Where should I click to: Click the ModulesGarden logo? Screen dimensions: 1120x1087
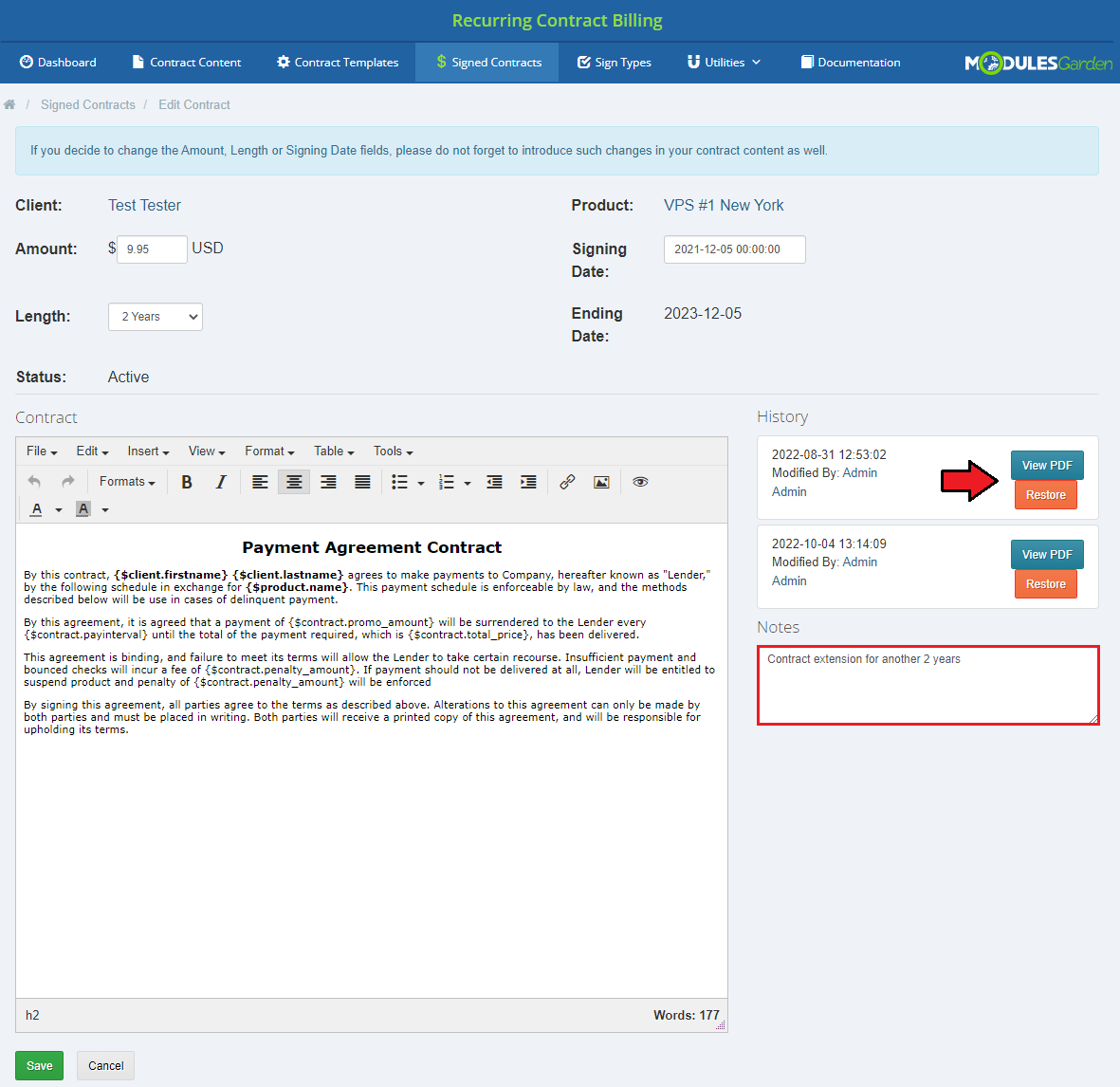pos(1037,63)
